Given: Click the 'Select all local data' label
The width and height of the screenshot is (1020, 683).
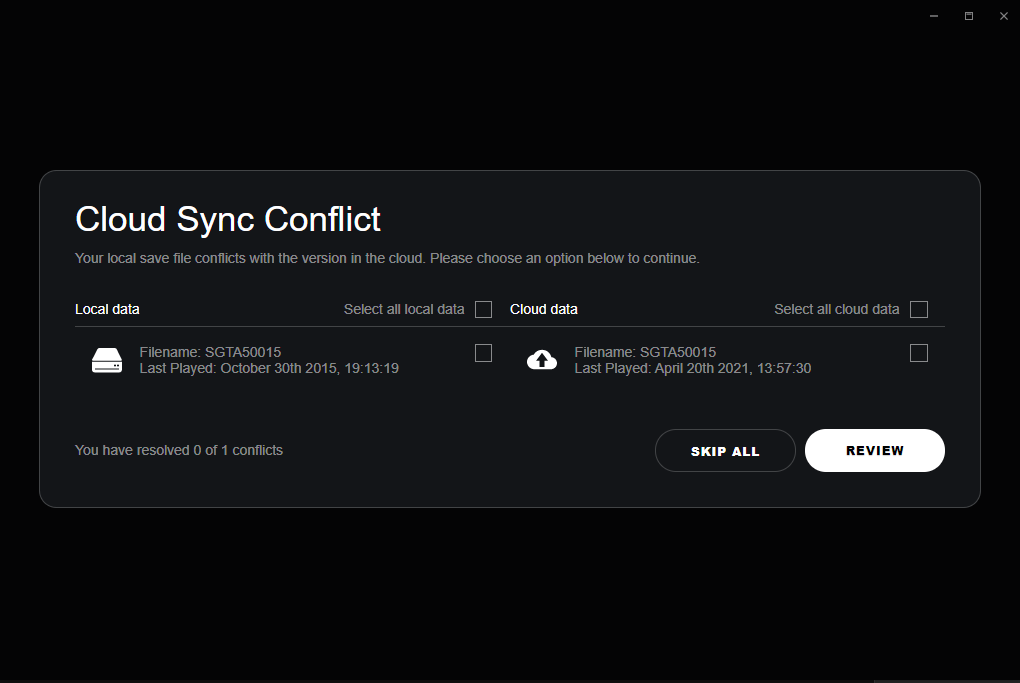Looking at the screenshot, I should 404,309.
